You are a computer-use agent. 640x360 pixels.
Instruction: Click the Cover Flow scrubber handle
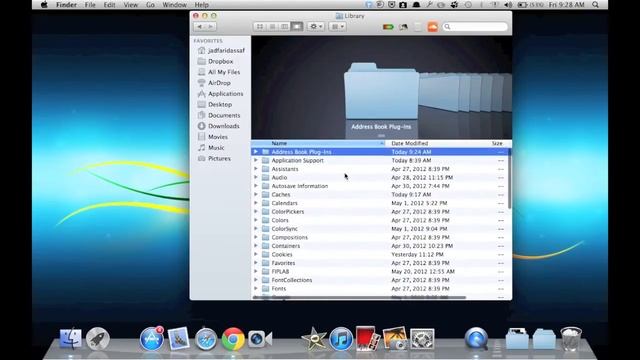coord(381,136)
